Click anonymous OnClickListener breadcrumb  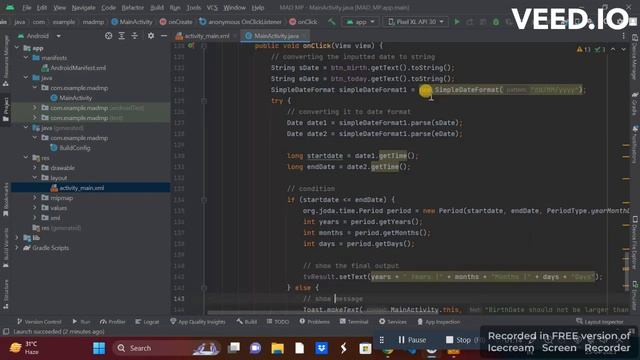click(x=240, y=22)
